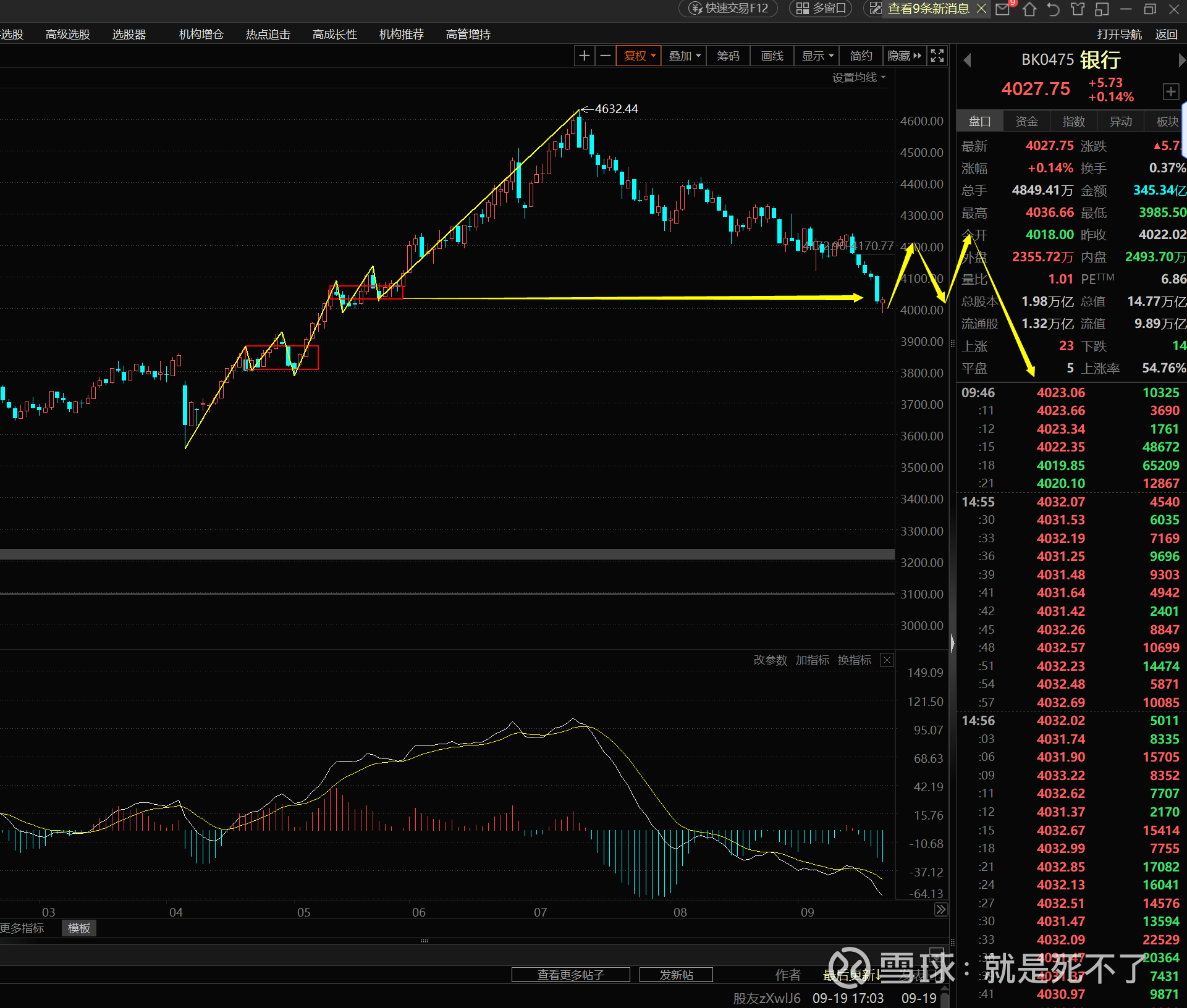
Task: Close the indicator sub-panel X
Action: click(887, 660)
